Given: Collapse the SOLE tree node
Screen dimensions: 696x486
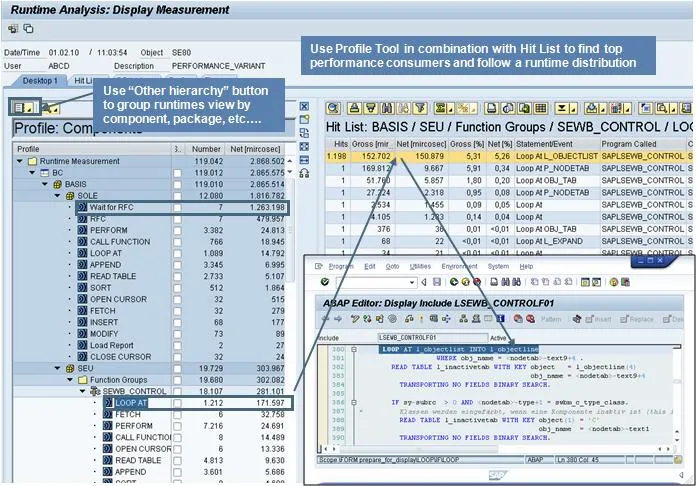Looking at the screenshot, I should point(58,196).
